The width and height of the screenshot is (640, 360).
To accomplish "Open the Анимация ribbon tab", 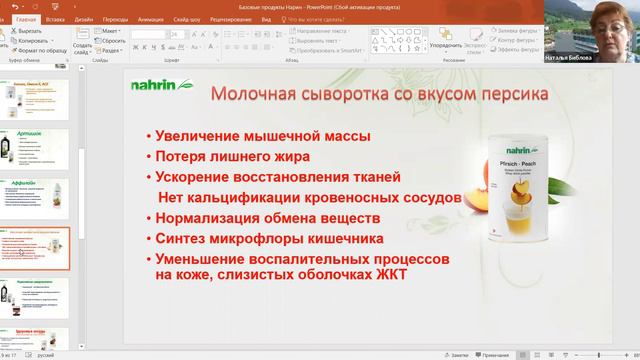I will [x=151, y=19].
